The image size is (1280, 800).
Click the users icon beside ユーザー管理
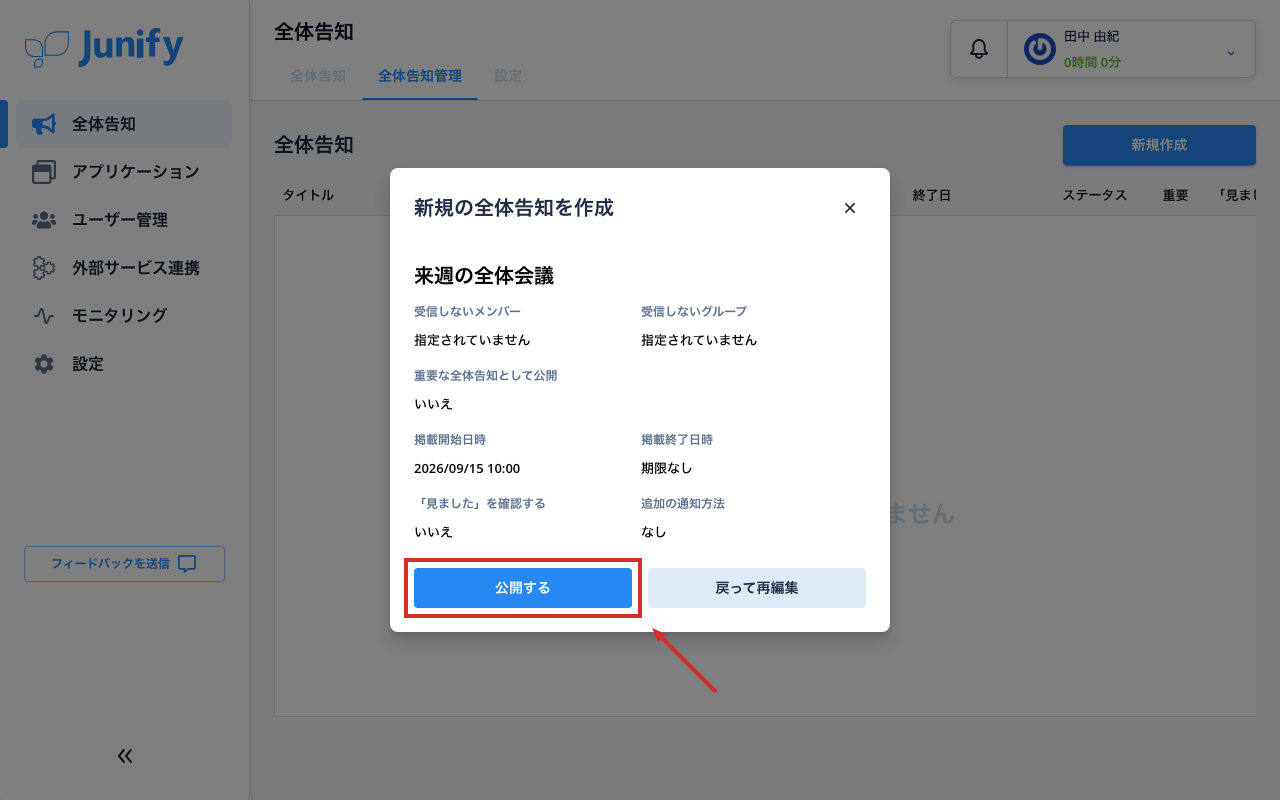43,220
